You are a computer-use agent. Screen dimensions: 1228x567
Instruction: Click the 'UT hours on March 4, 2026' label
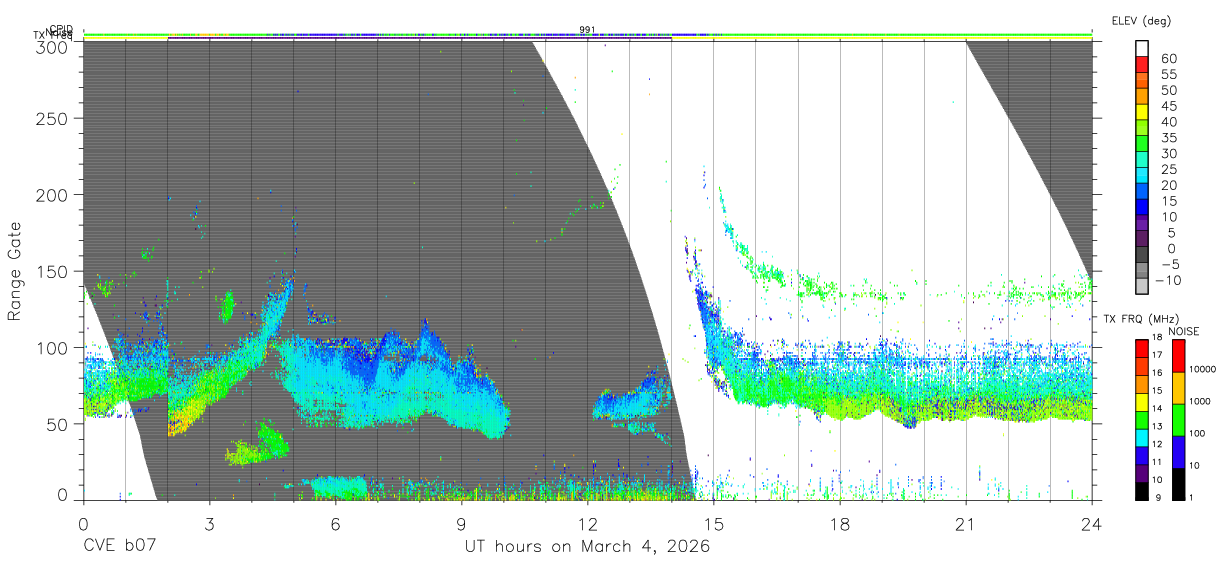click(x=587, y=547)
